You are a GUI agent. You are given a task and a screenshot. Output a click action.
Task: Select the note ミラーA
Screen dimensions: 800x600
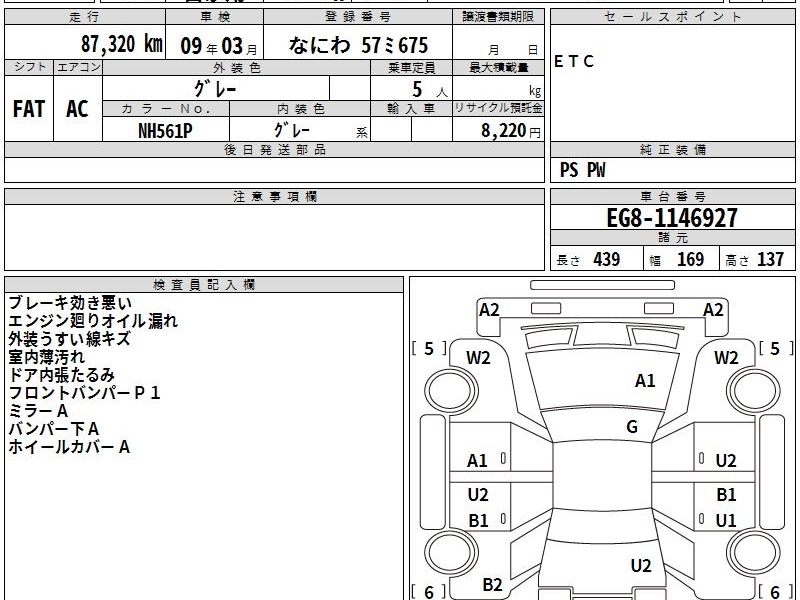point(38,411)
